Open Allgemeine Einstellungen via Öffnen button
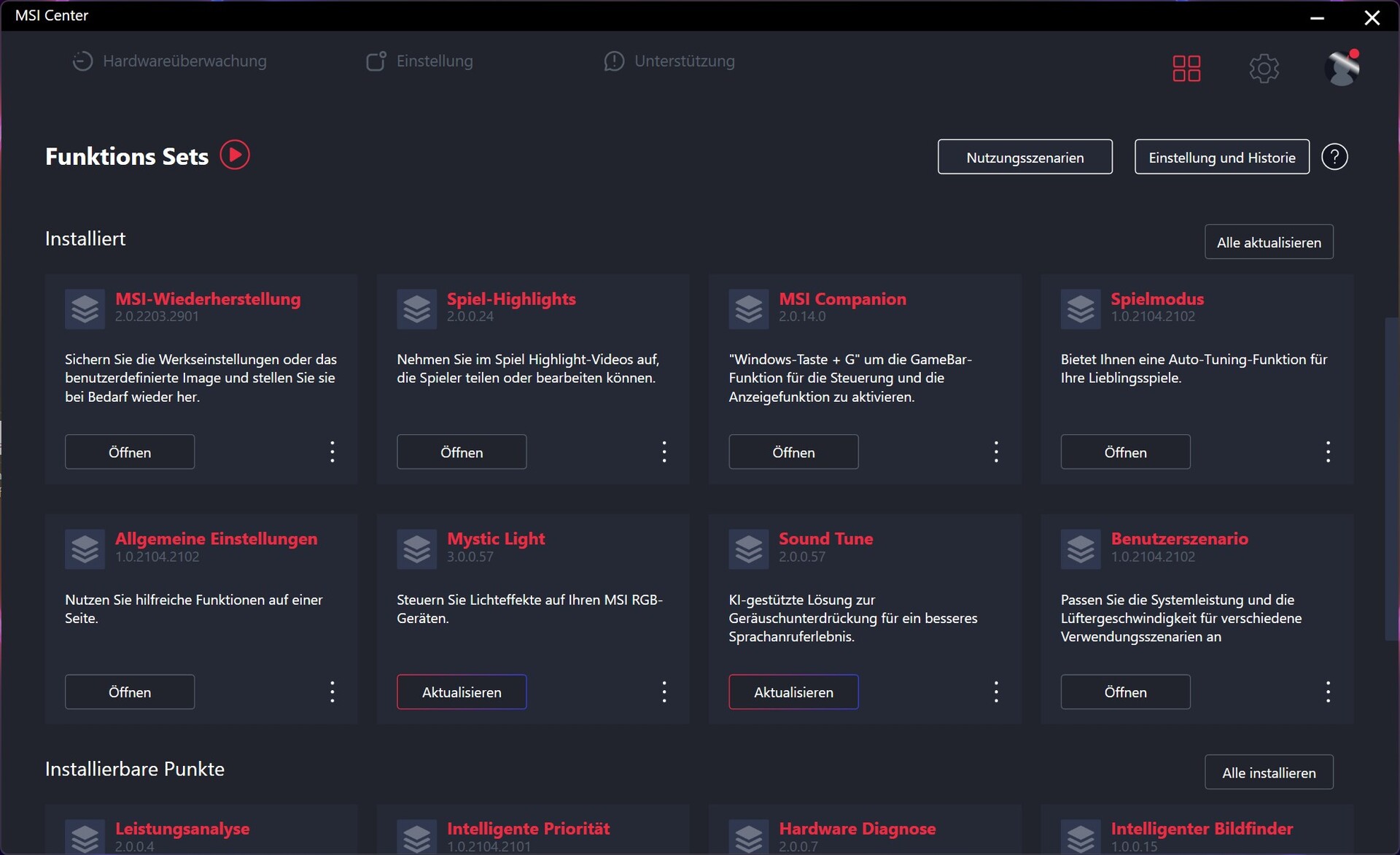The height and width of the screenshot is (855, 1400). point(130,692)
